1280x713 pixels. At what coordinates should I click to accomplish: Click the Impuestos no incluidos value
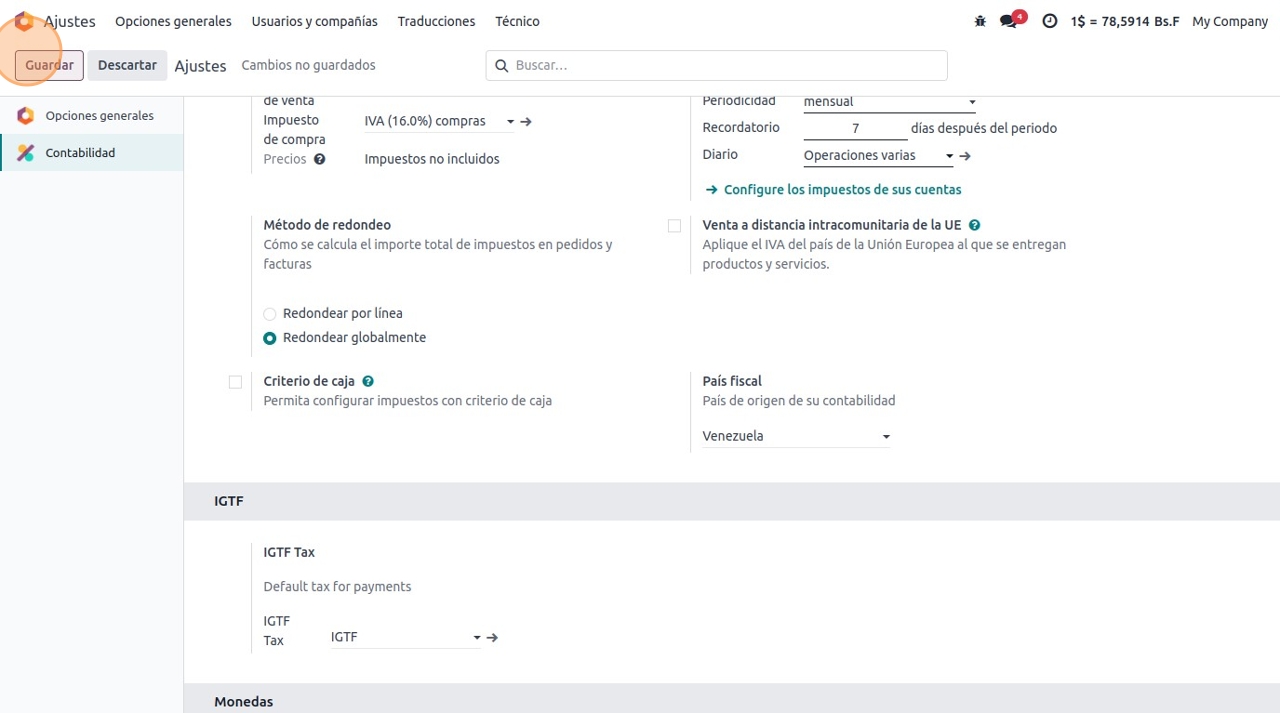[432, 159]
